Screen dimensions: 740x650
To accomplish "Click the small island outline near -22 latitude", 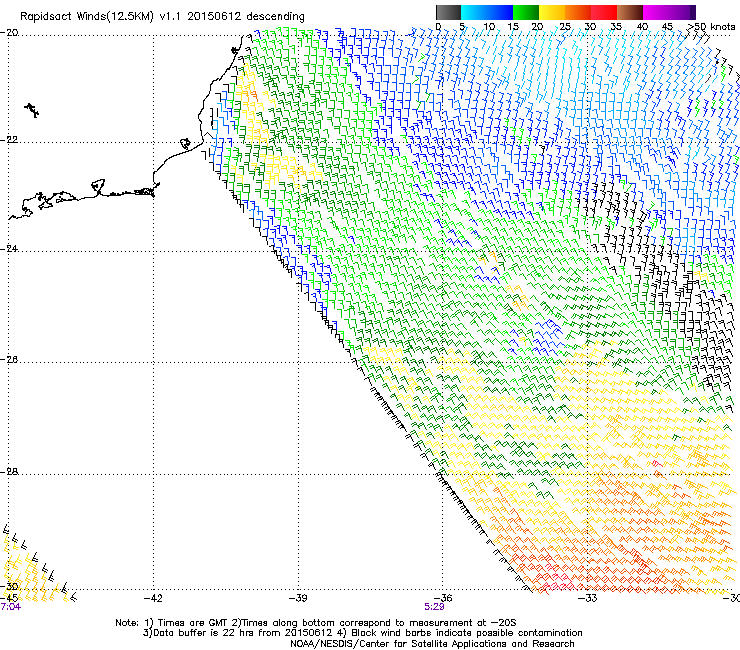I will click(x=185, y=143).
